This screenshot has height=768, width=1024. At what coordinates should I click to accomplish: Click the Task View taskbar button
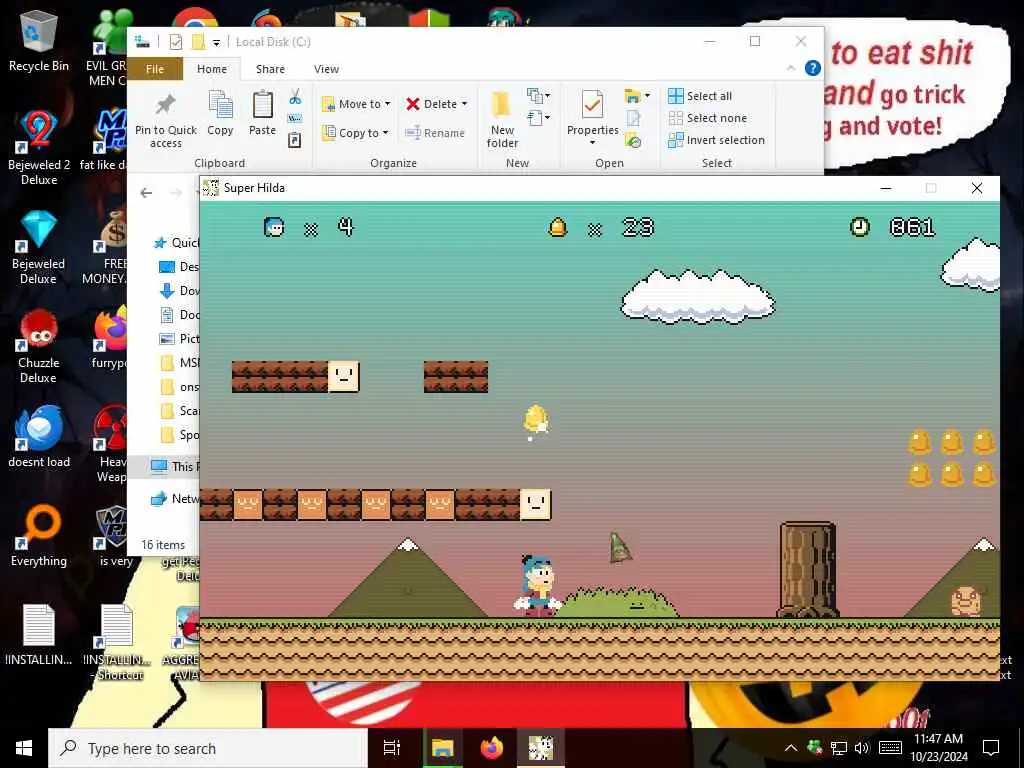tap(392, 748)
